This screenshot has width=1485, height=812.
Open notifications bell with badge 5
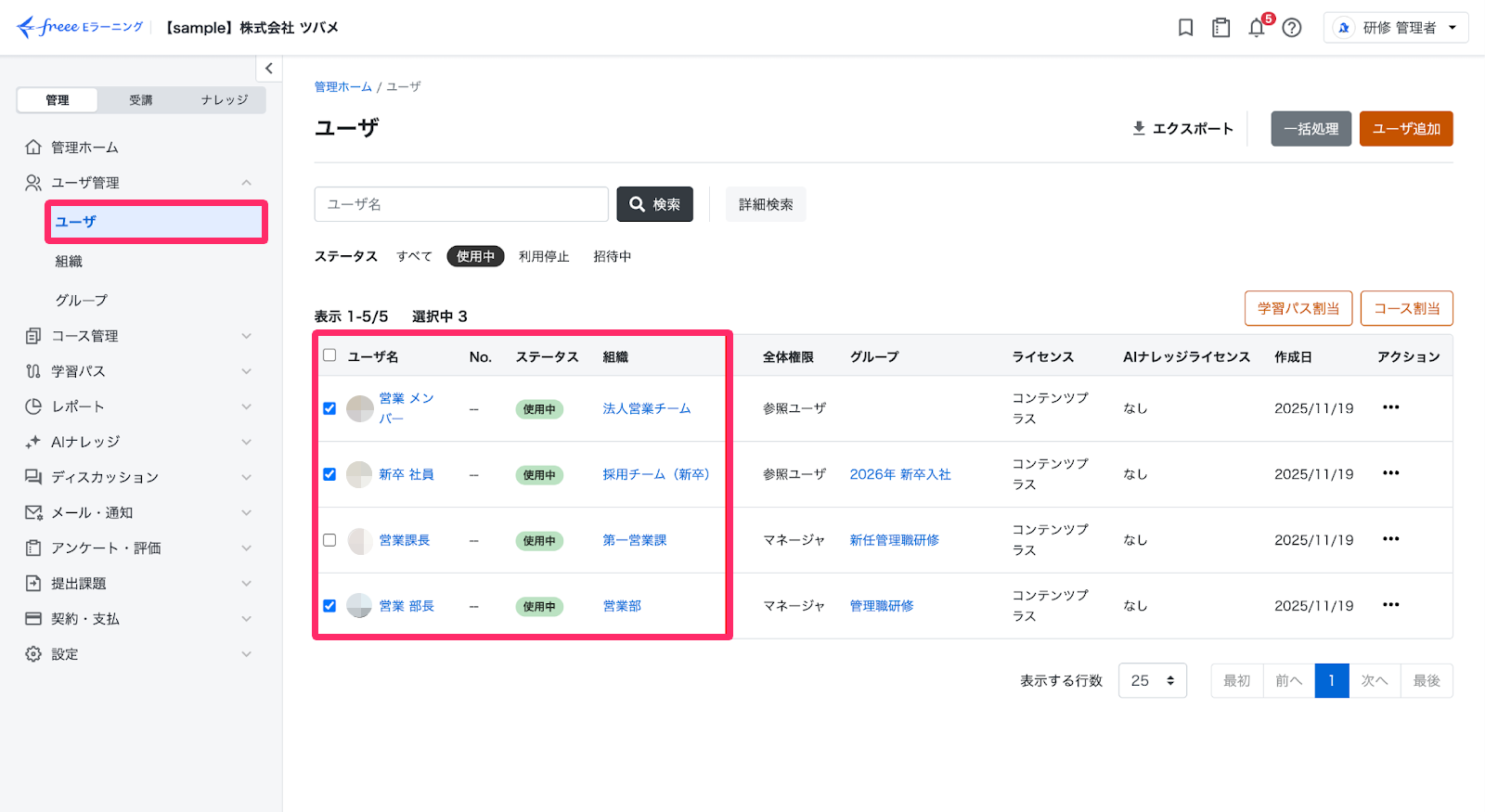click(x=1257, y=28)
